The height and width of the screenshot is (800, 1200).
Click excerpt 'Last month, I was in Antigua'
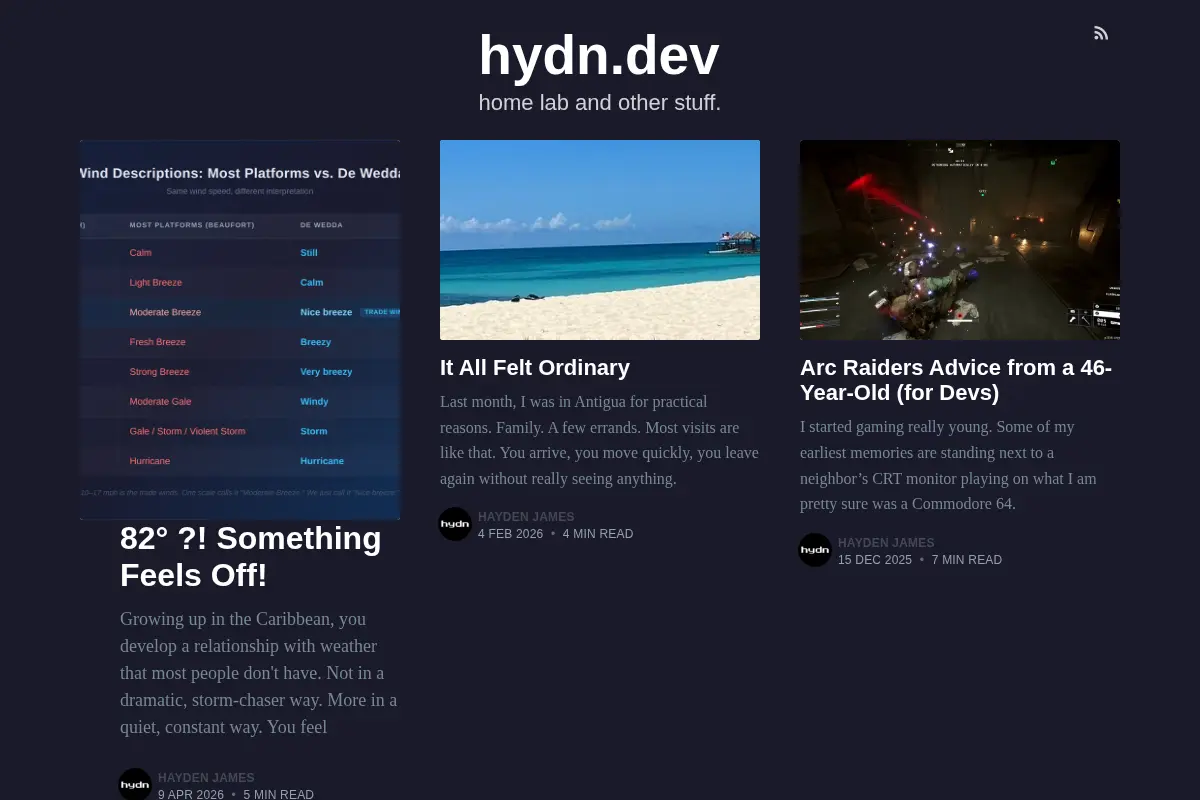(600, 440)
